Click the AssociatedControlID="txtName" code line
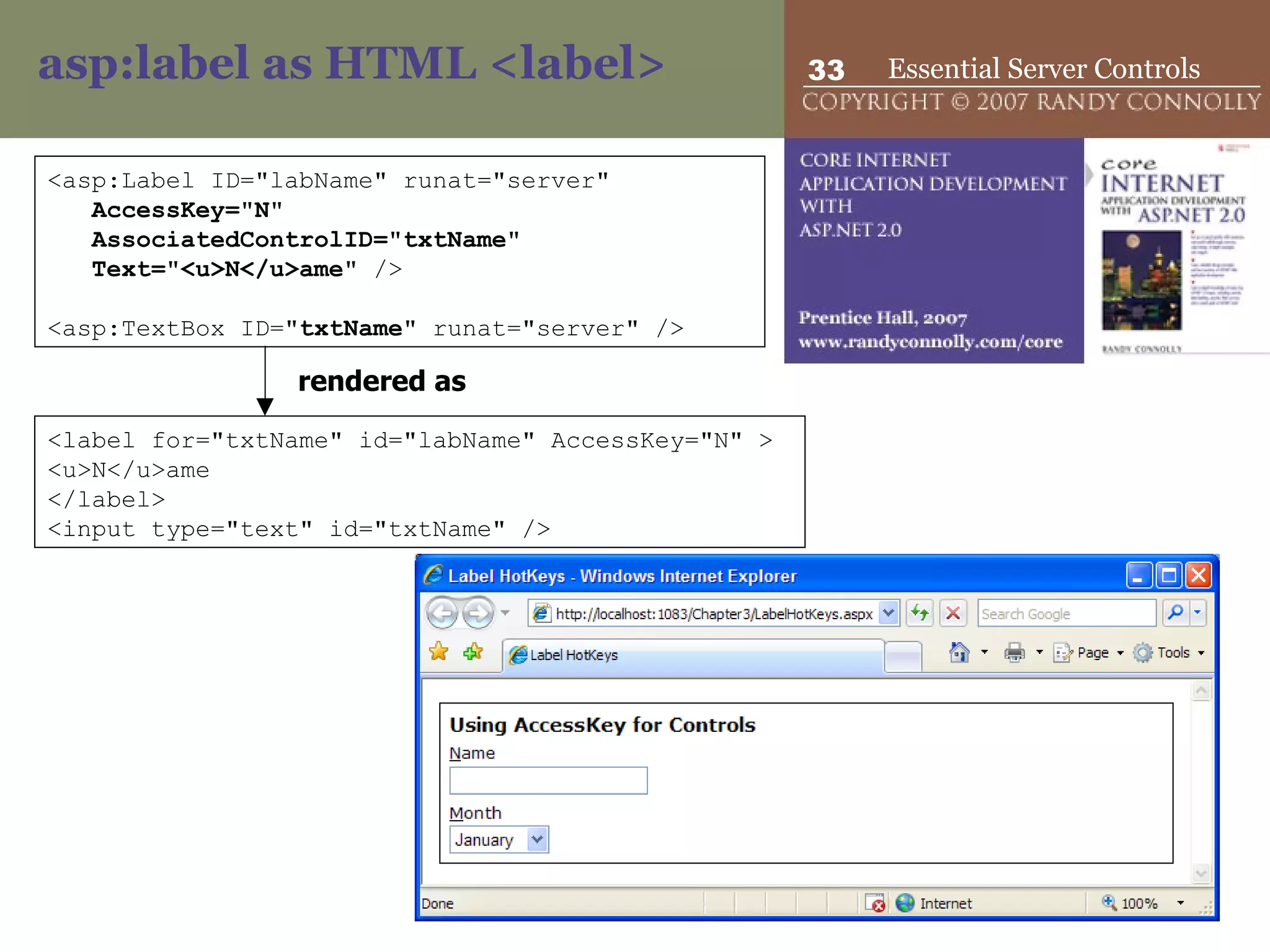1270x952 pixels. point(305,240)
